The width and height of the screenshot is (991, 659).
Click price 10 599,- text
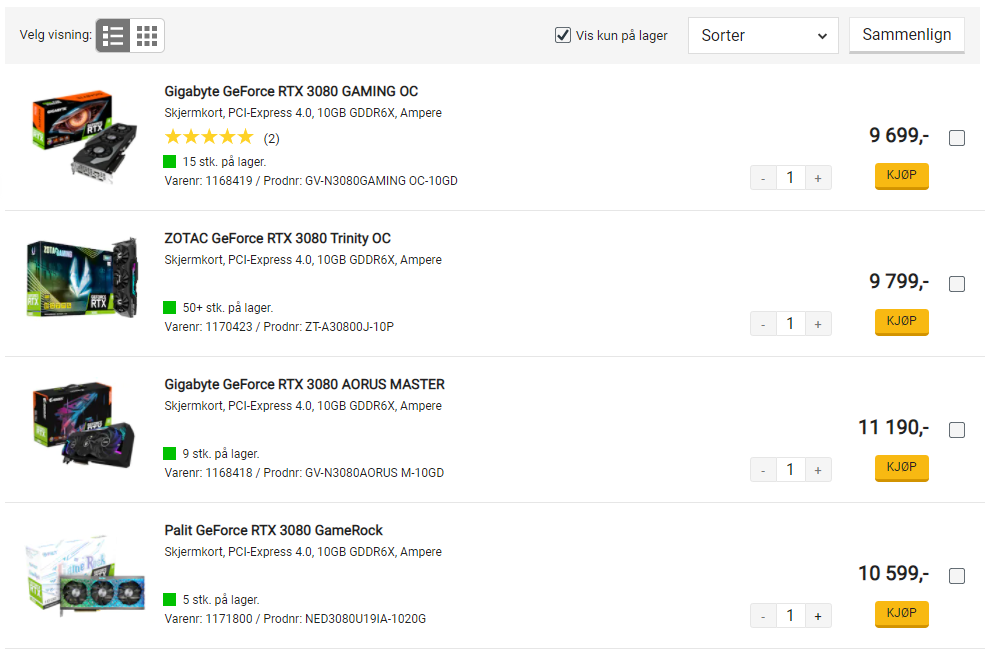pos(894,574)
